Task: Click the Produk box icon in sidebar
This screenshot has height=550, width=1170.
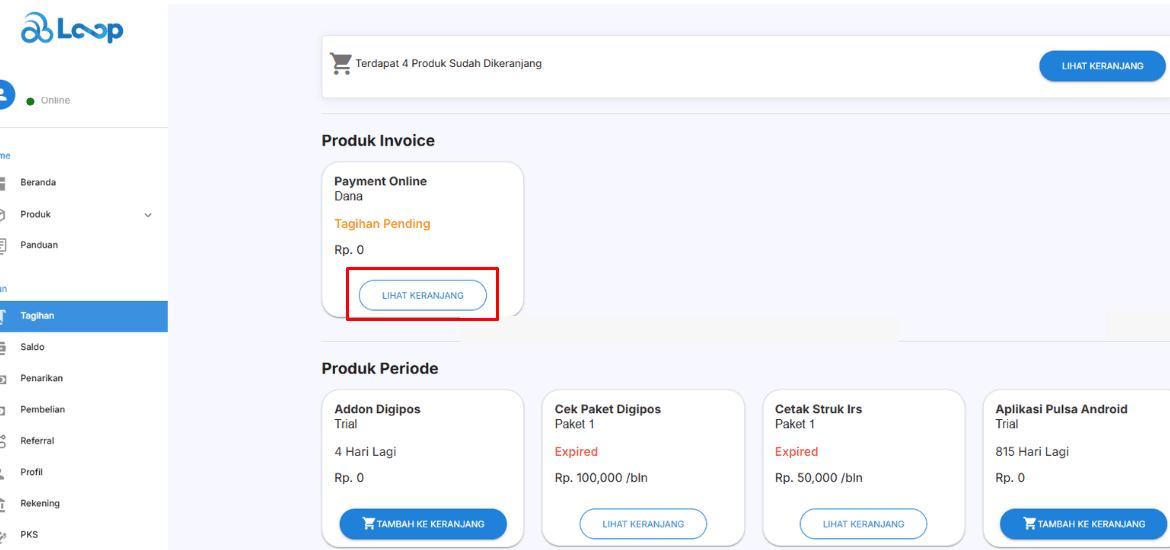Action: (x=3, y=214)
